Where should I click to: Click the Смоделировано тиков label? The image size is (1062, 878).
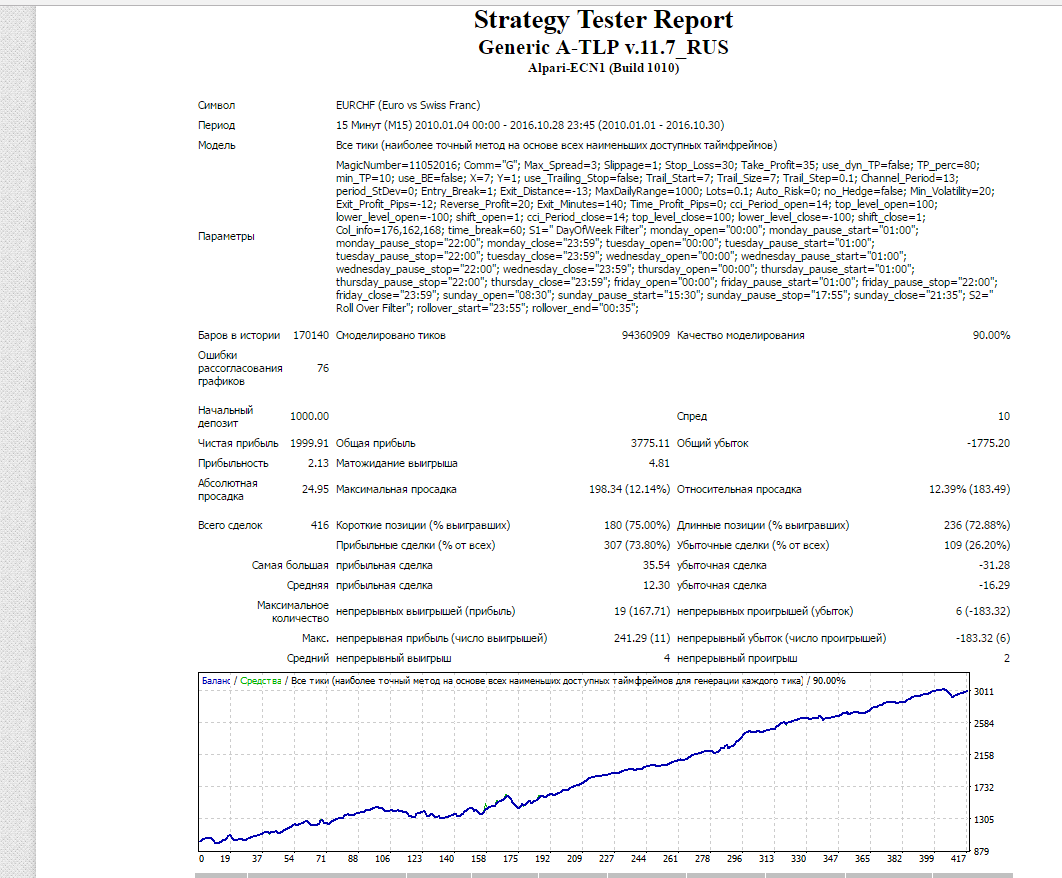click(391, 335)
